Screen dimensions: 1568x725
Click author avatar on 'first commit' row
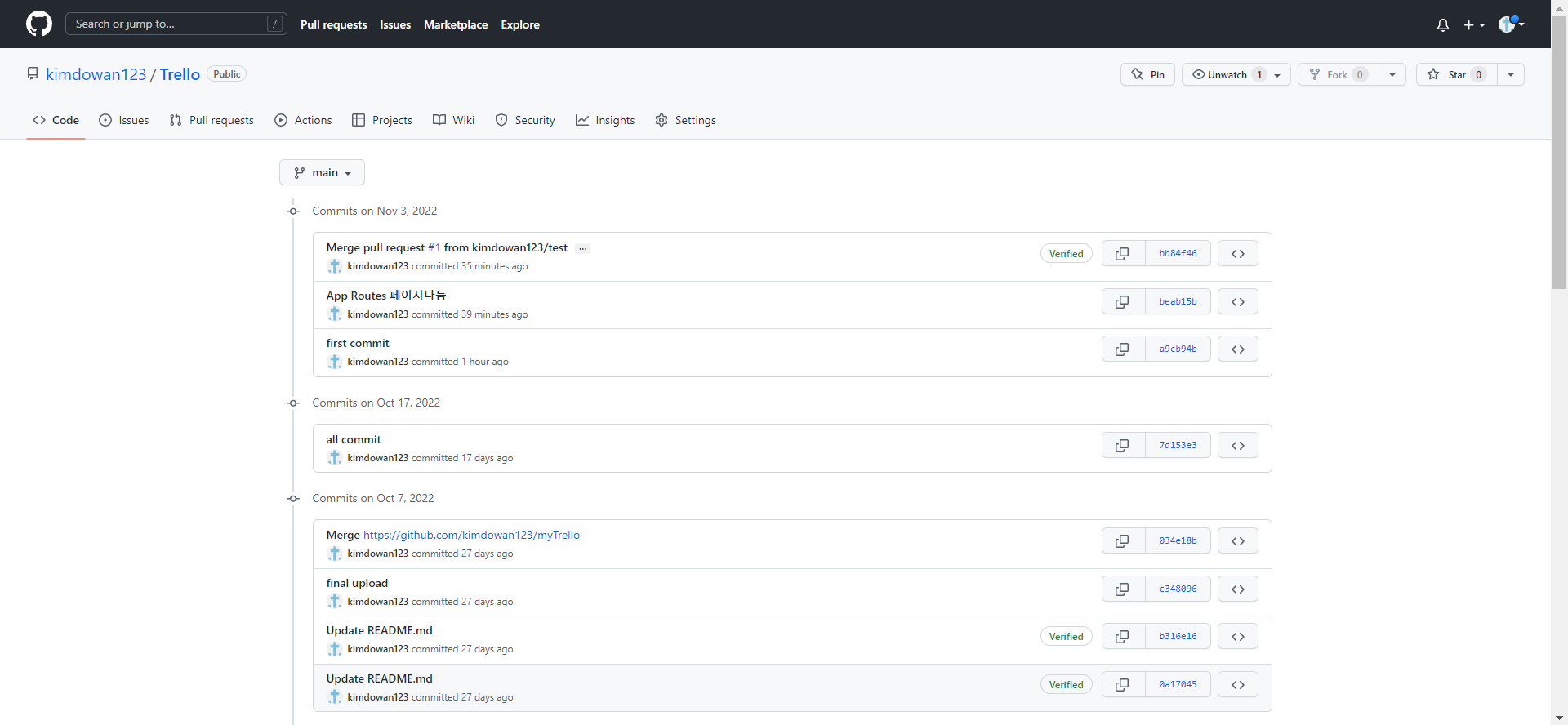335,362
